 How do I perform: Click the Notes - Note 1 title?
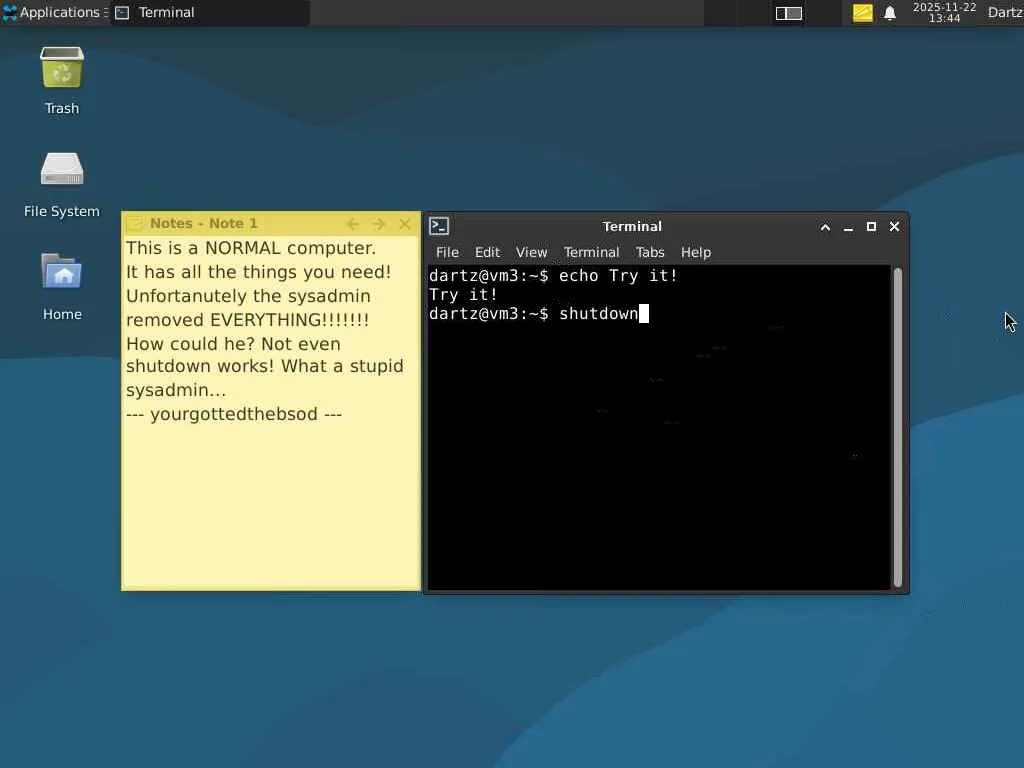coord(204,223)
